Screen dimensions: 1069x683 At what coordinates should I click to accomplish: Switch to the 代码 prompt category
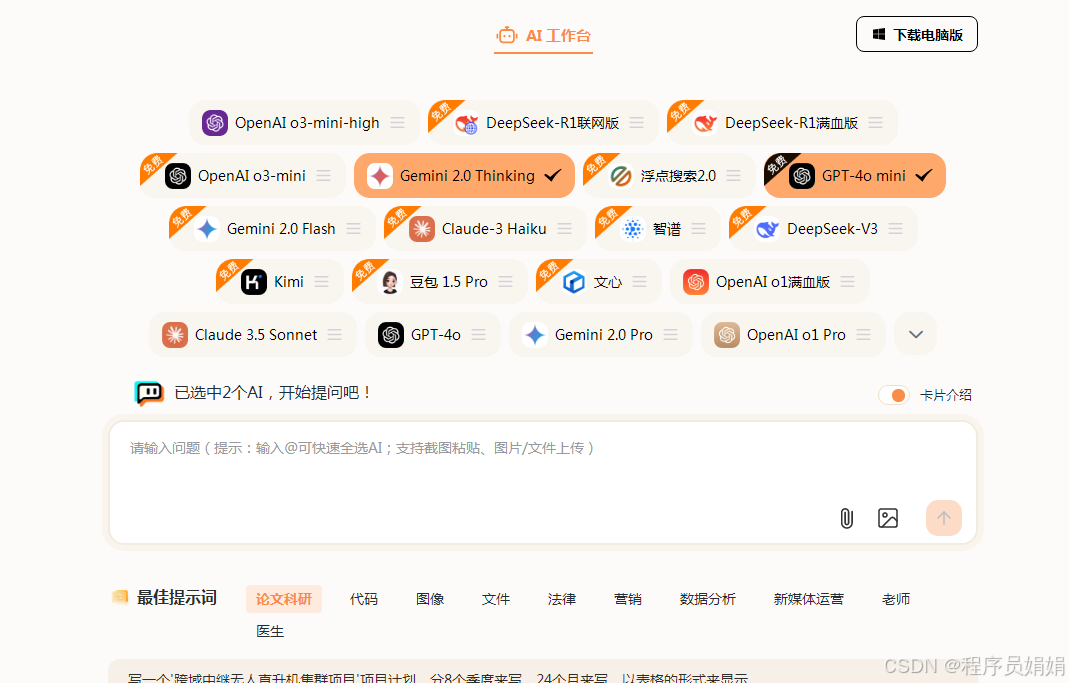coord(363,599)
